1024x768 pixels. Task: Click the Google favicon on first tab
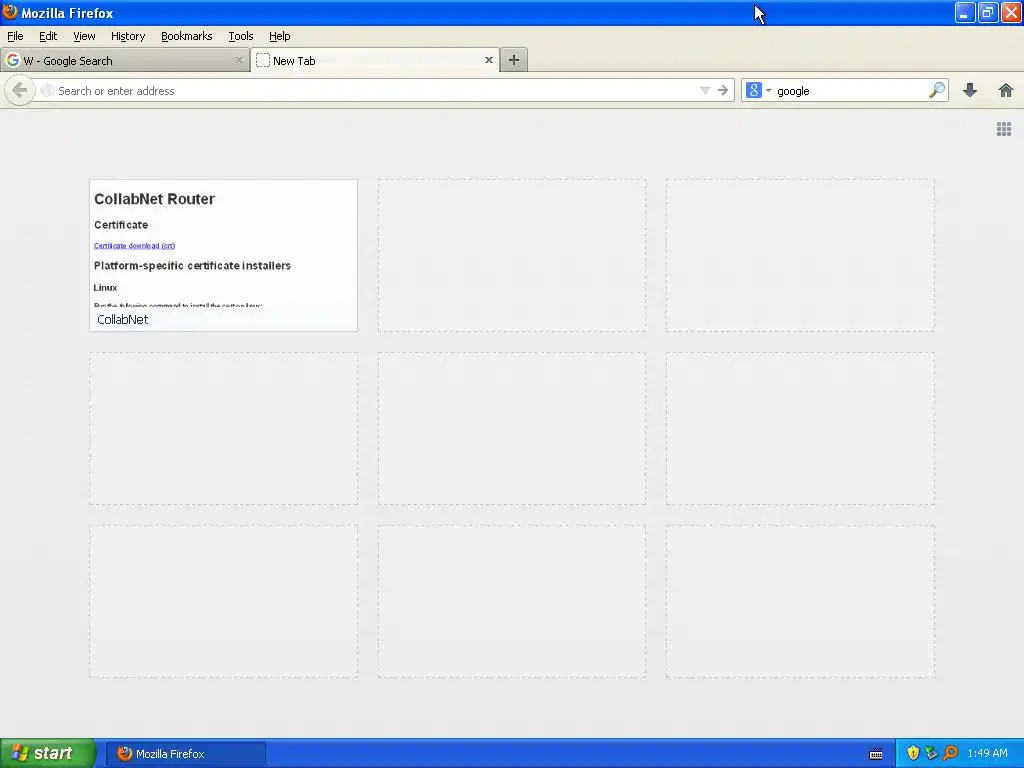pyautogui.click(x=12, y=60)
